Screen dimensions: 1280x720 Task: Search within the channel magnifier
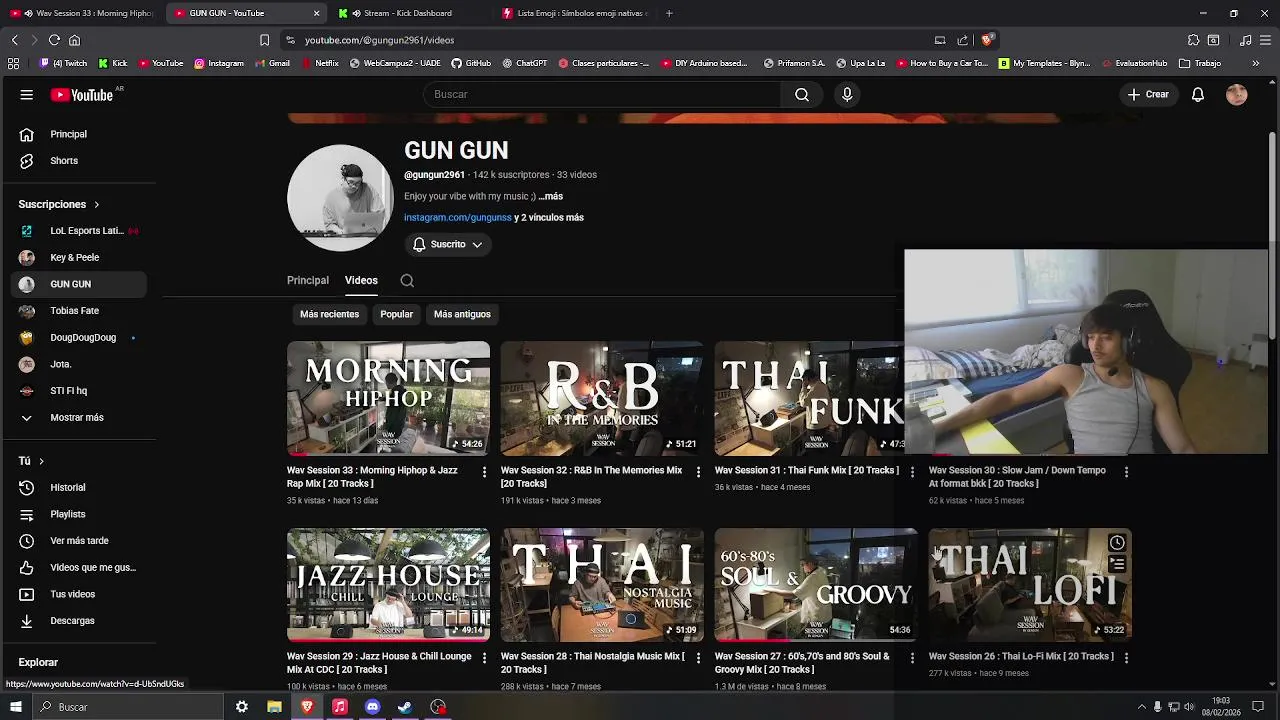point(407,281)
